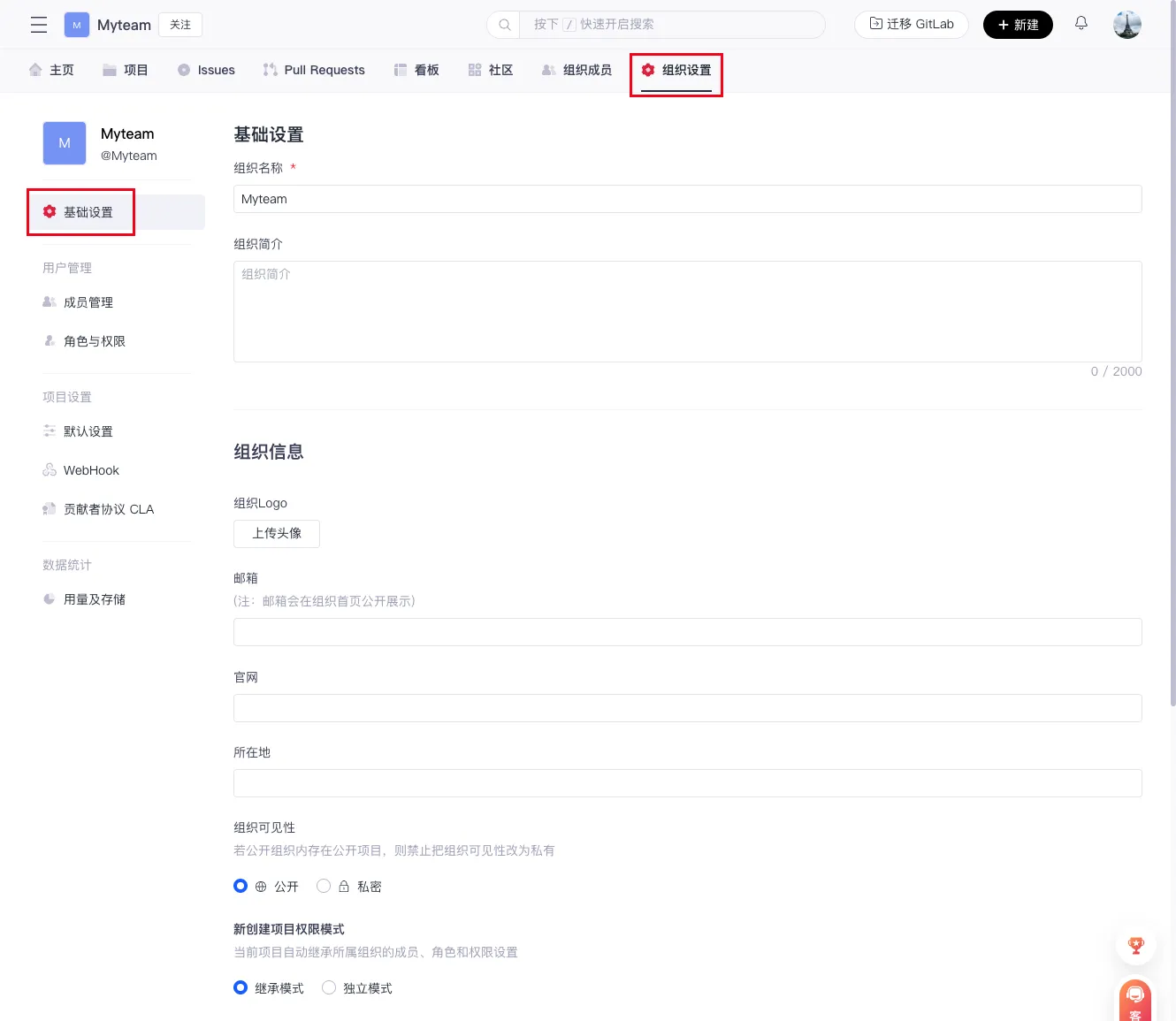Click the small Myteam header avatar
The image size is (1176, 1021).
pos(77,25)
